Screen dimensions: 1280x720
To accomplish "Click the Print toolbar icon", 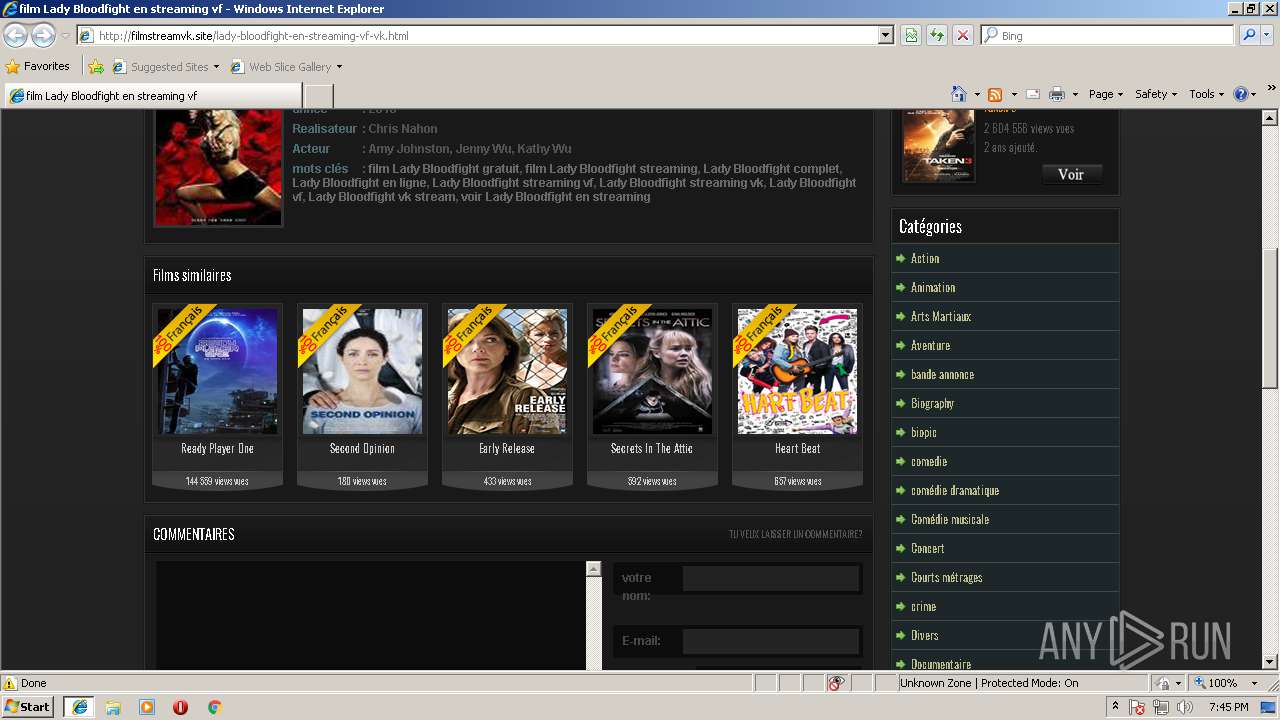I will pyautogui.click(x=1057, y=94).
